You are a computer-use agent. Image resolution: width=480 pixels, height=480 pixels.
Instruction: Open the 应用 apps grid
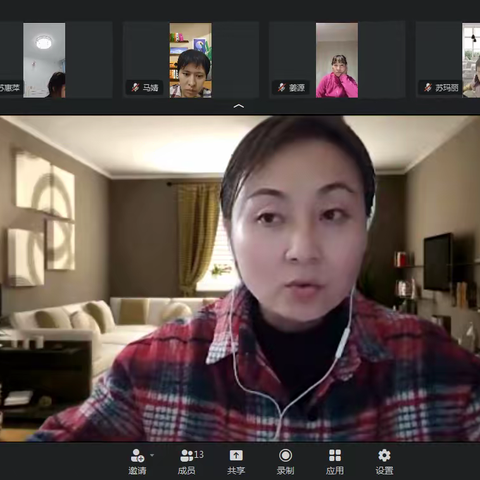(x=335, y=455)
